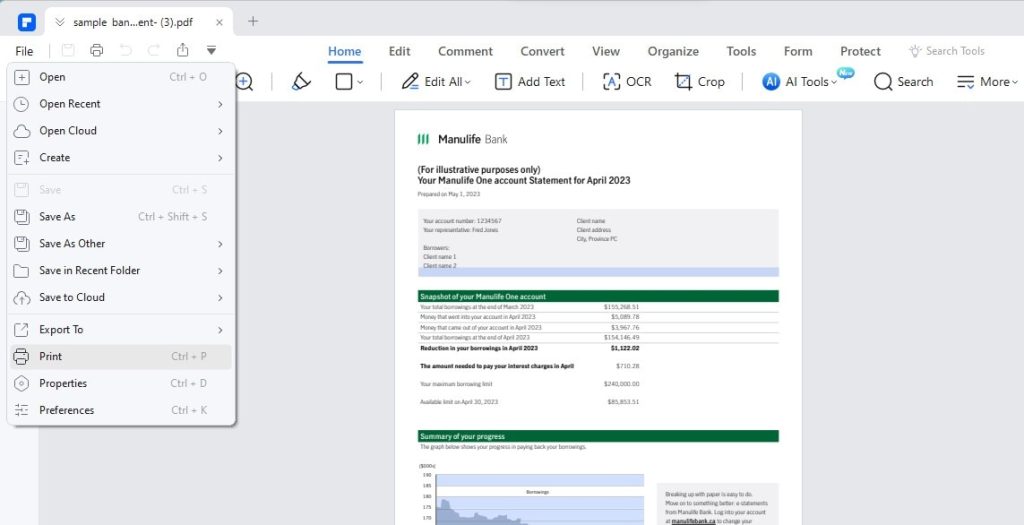Click the Search magnifier button
Screen dimensions: 1024x525
[903, 82]
